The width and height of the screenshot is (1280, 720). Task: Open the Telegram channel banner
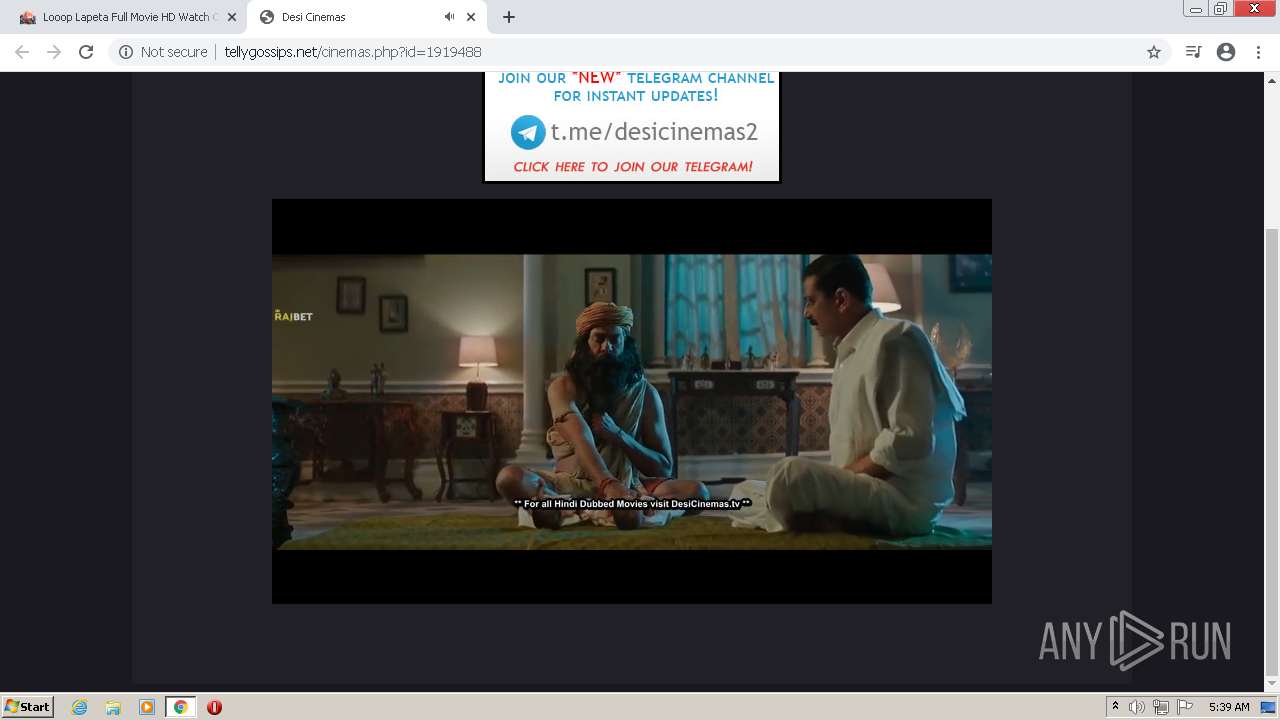[632, 126]
